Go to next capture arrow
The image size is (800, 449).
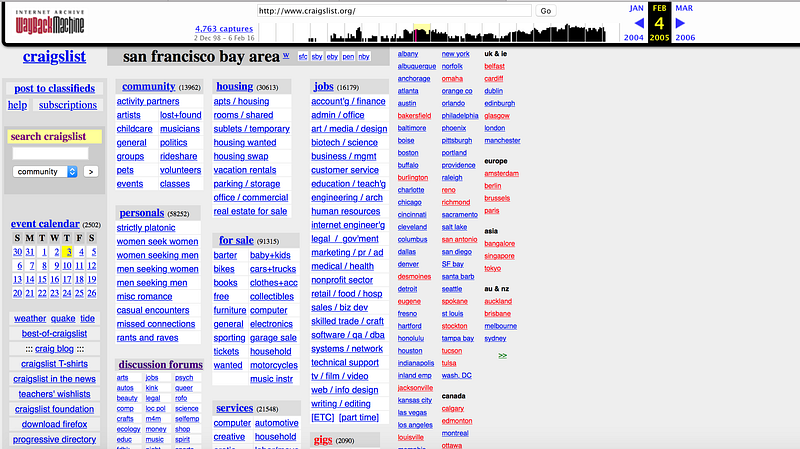pyautogui.click(x=680, y=23)
